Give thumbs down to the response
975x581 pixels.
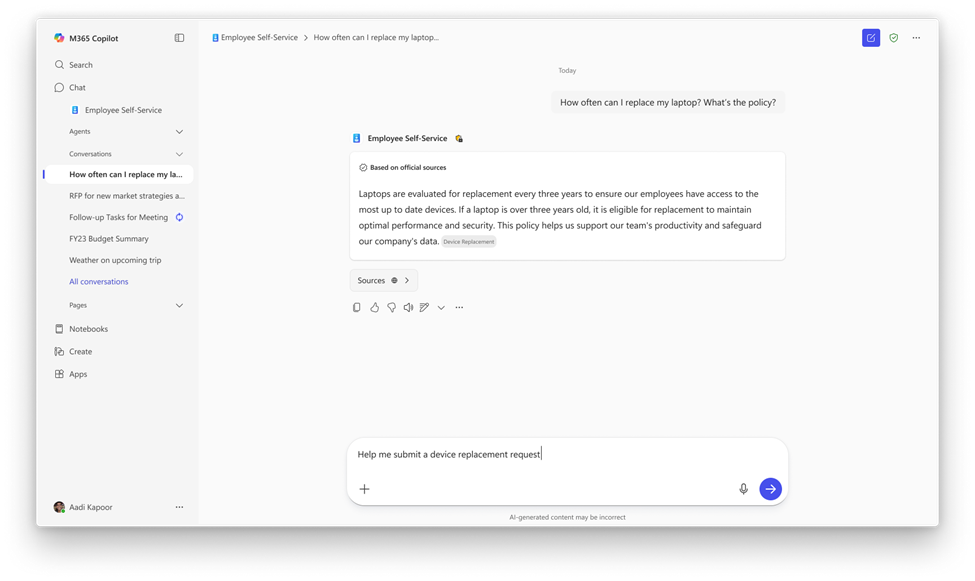tap(391, 307)
